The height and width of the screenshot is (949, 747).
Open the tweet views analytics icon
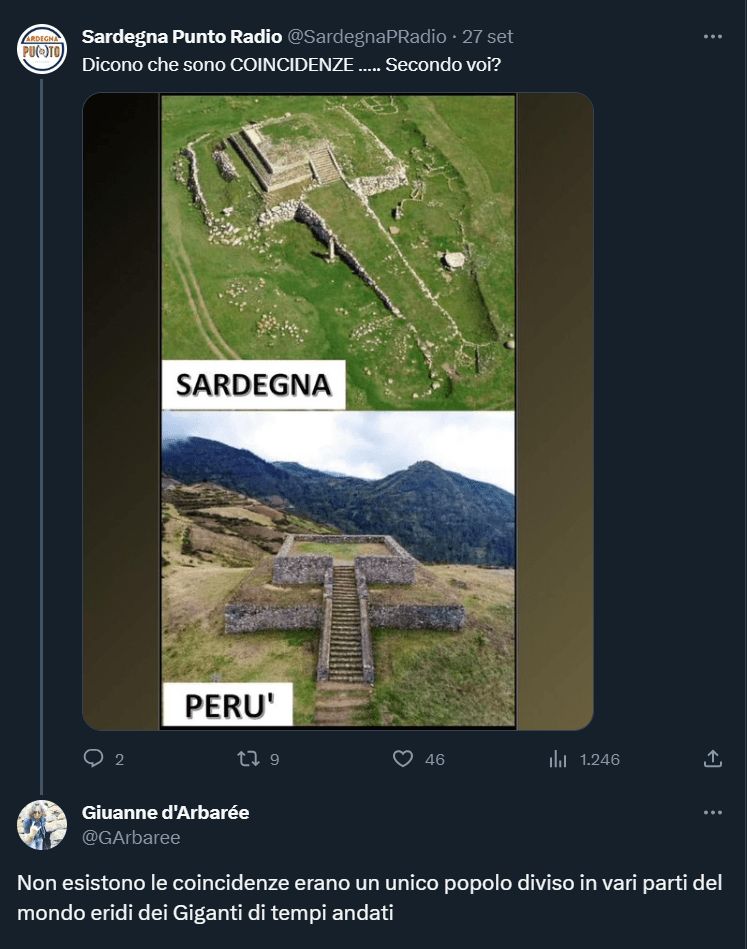pyautogui.click(x=558, y=759)
